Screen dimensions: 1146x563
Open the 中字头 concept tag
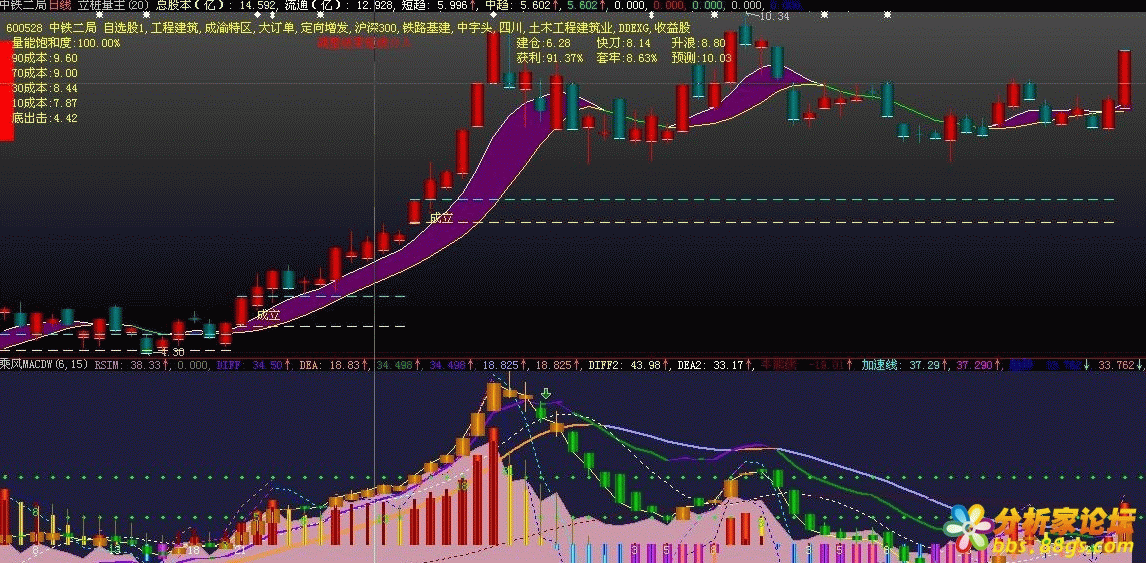pyautogui.click(x=474, y=29)
